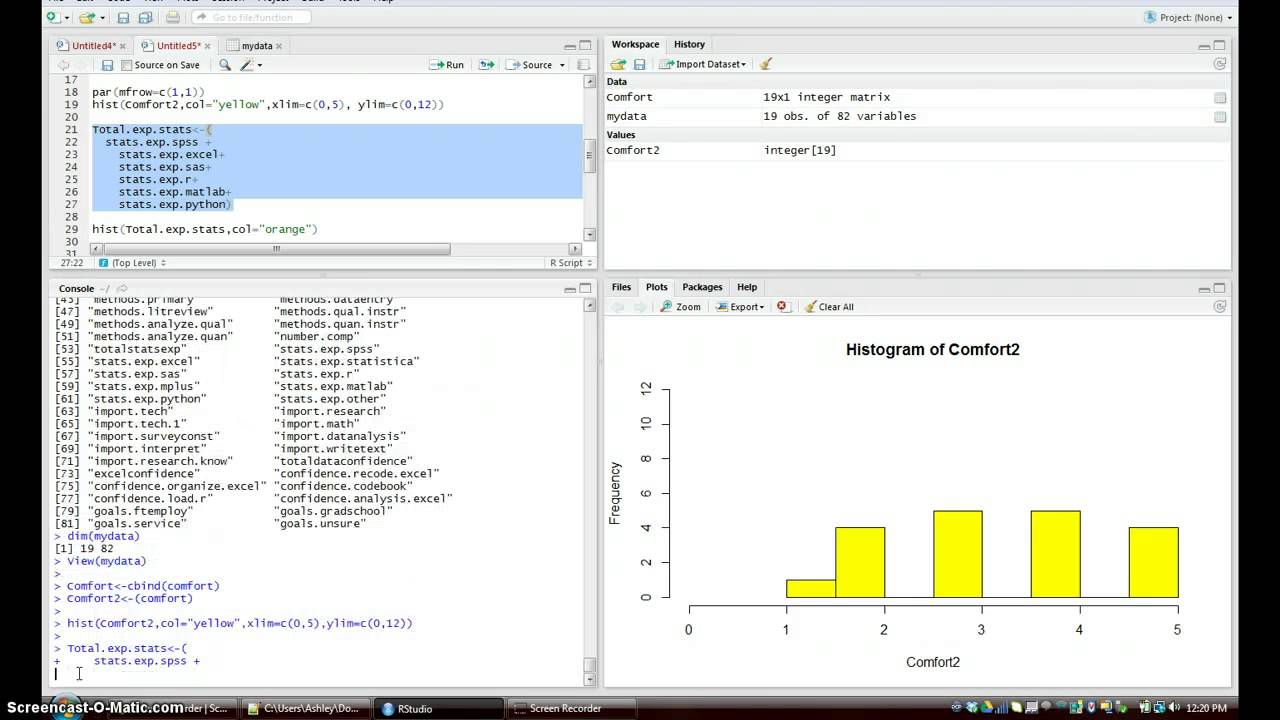Open C:\Users\Ashley taskbar window
The width and height of the screenshot is (1280, 720).
[x=306, y=708]
